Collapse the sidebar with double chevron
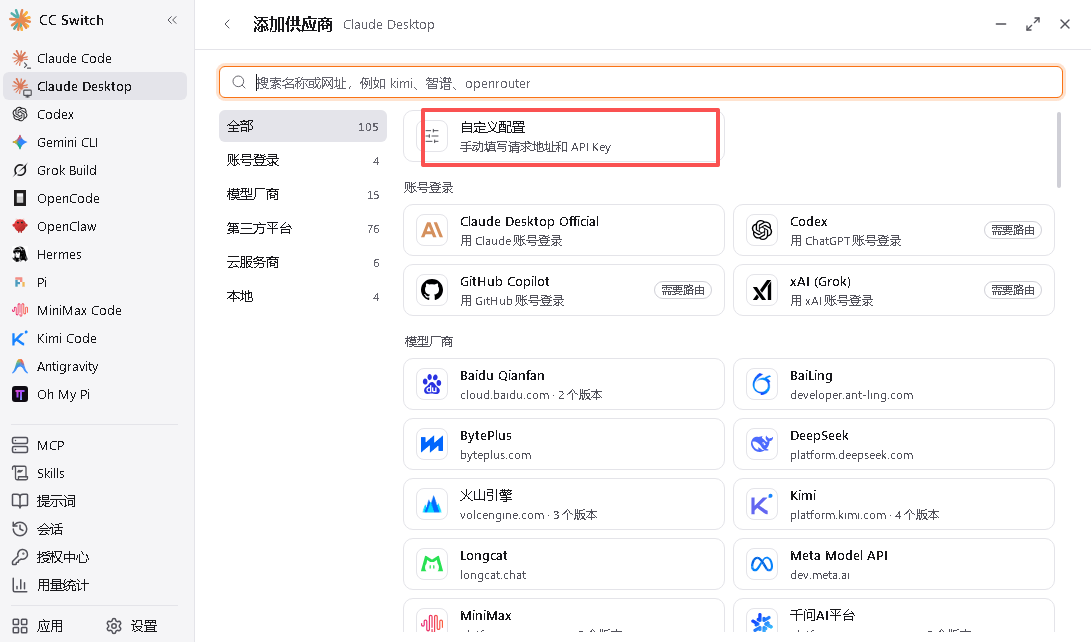 click(x=172, y=20)
